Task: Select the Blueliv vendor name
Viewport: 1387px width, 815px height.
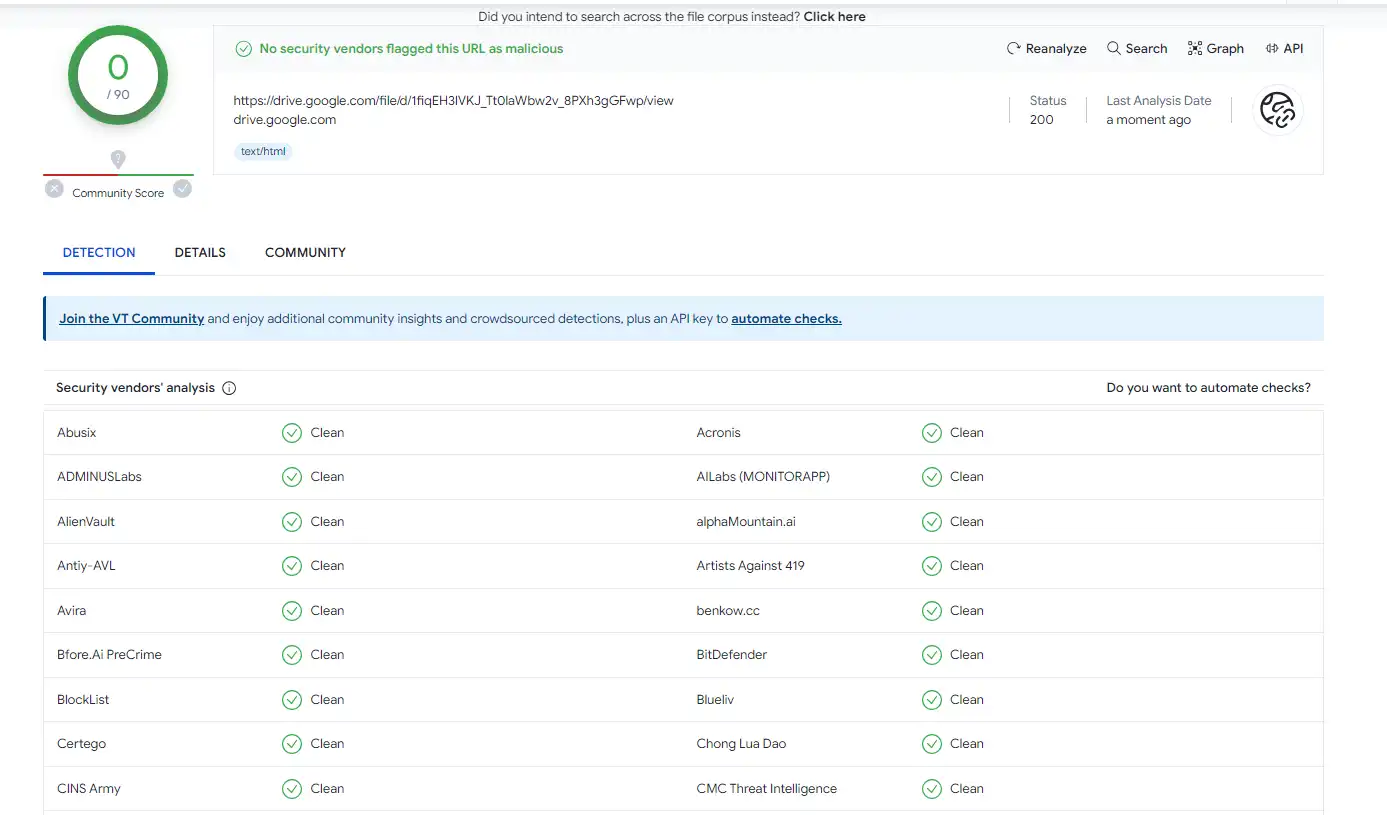Action: pos(715,700)
